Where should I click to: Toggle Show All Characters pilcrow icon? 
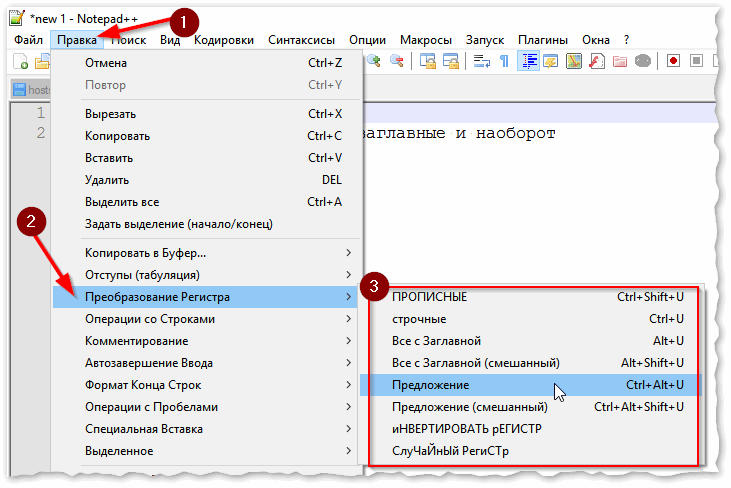click(504, 61)
